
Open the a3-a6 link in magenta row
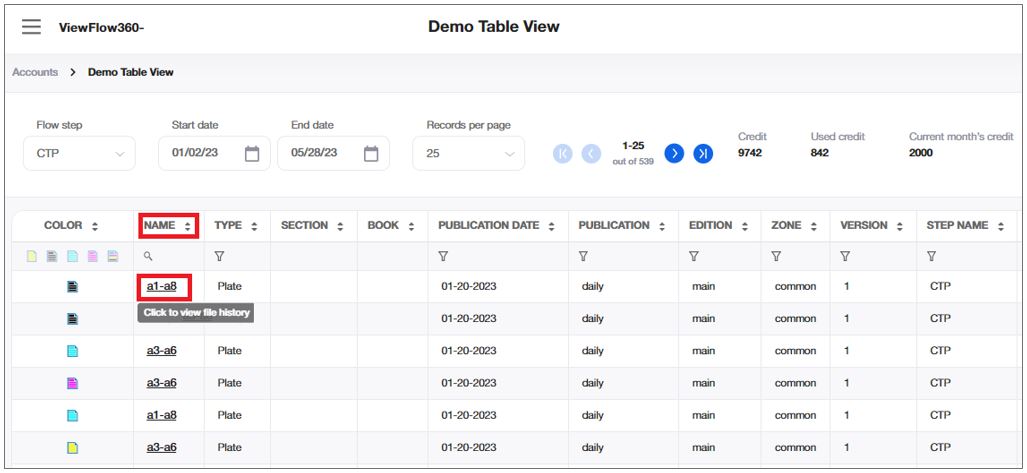point(161,383)
